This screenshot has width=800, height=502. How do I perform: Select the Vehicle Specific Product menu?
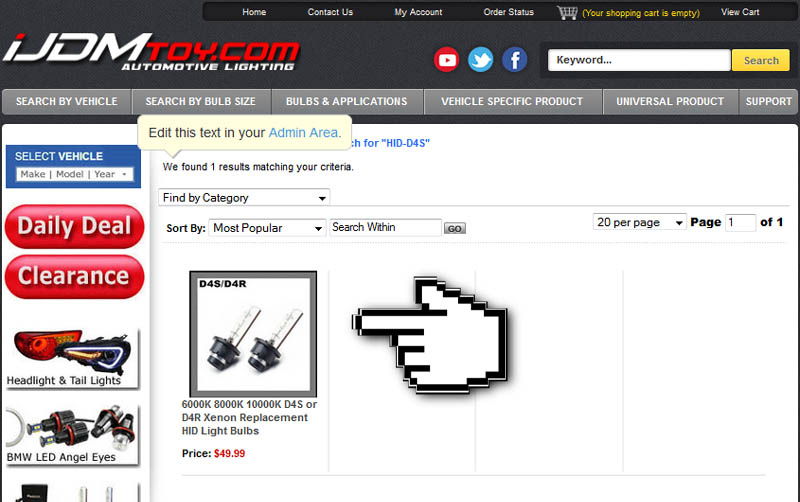click(512, 102)
